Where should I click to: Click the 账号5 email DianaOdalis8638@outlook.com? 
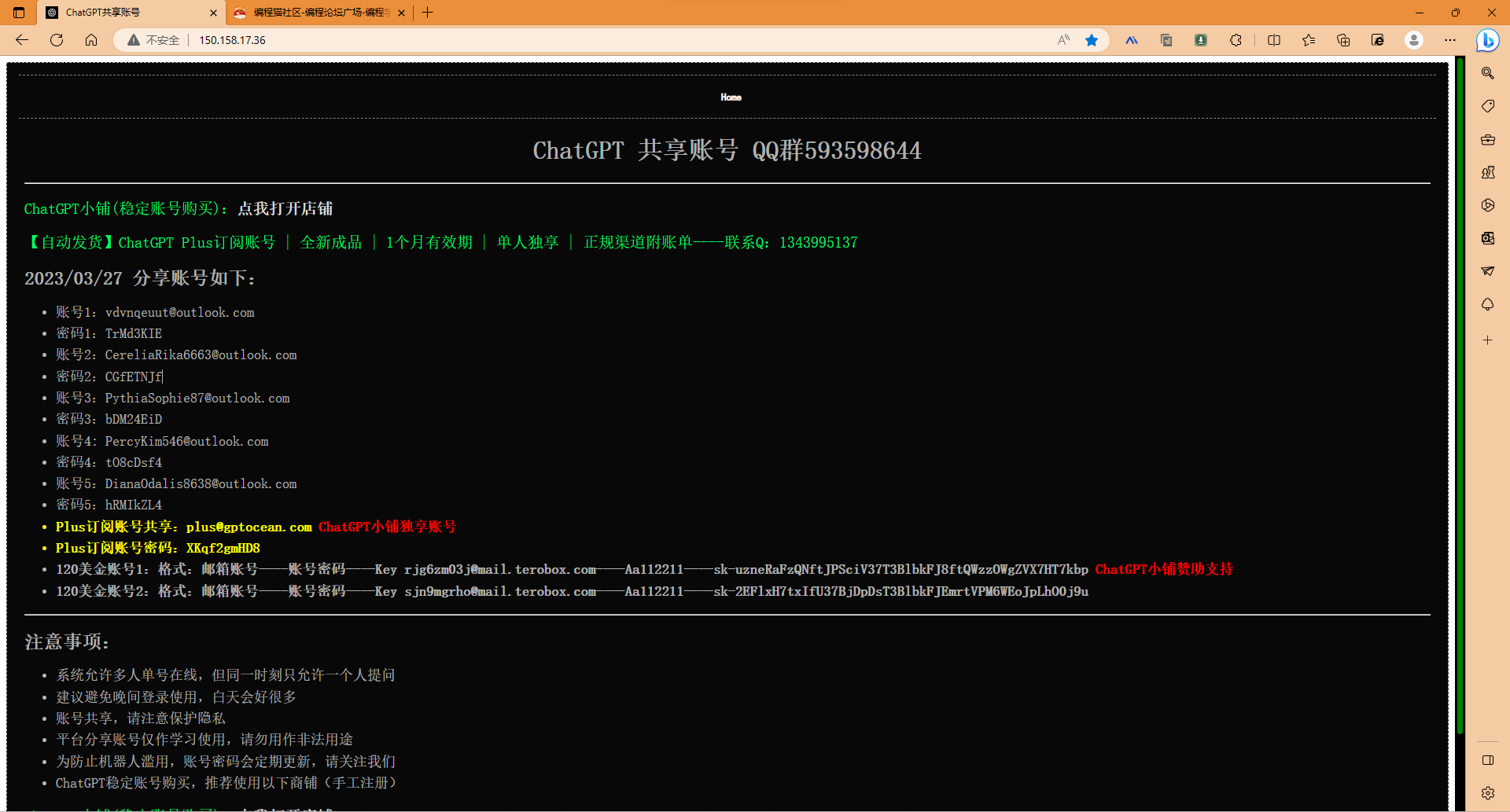[x=201, y=483]
